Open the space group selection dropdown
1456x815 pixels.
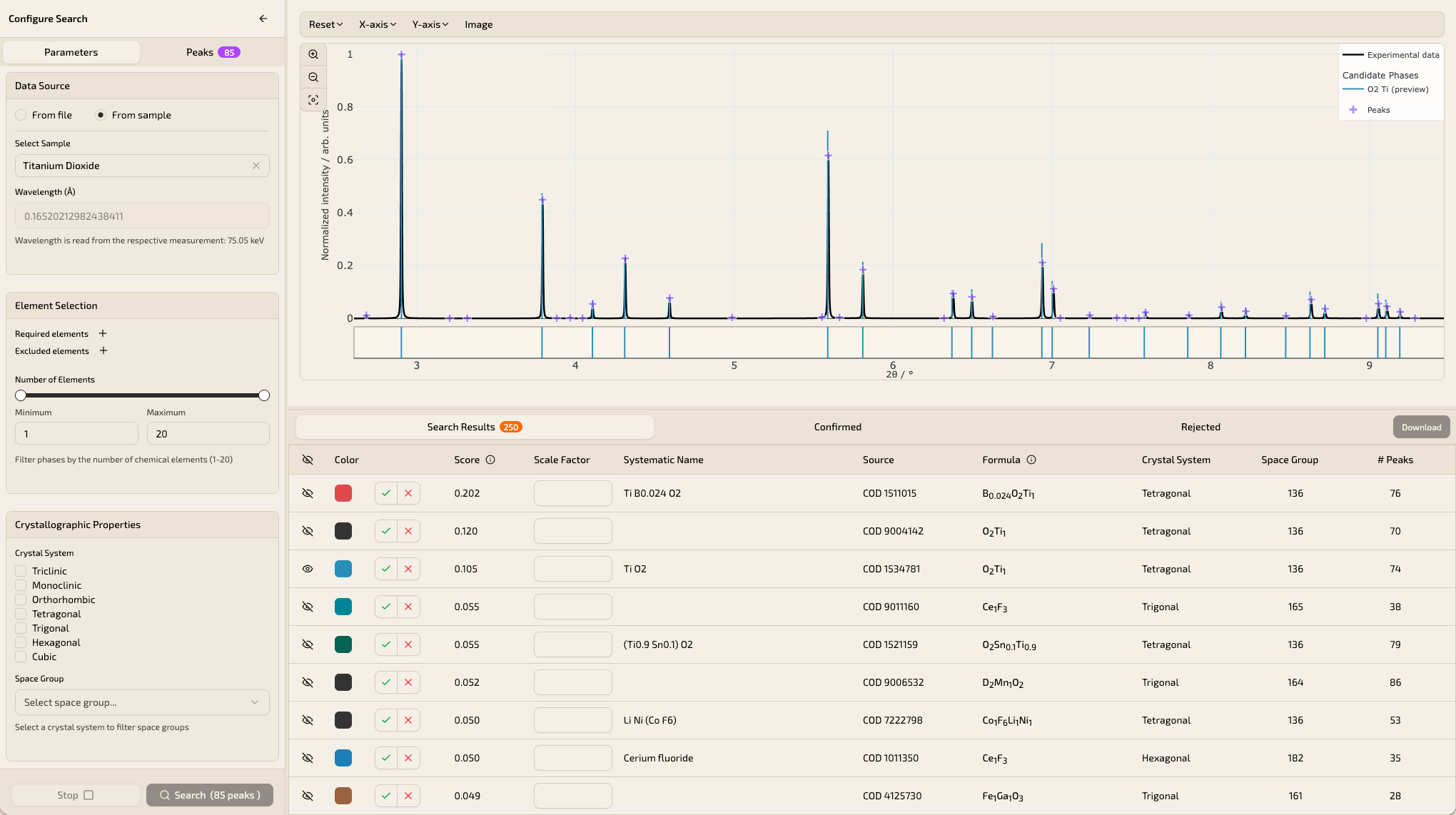tap(141, 702)
